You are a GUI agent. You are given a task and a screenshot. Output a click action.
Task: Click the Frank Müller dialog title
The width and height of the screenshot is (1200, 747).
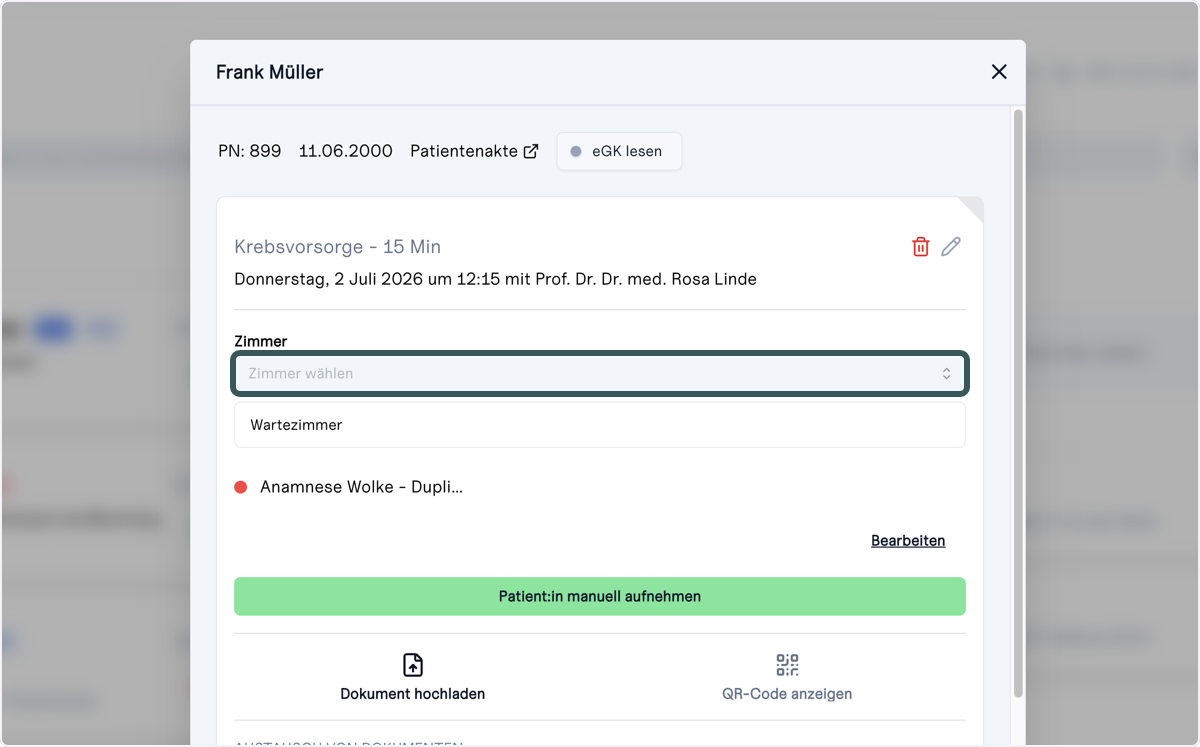[269, 72]
